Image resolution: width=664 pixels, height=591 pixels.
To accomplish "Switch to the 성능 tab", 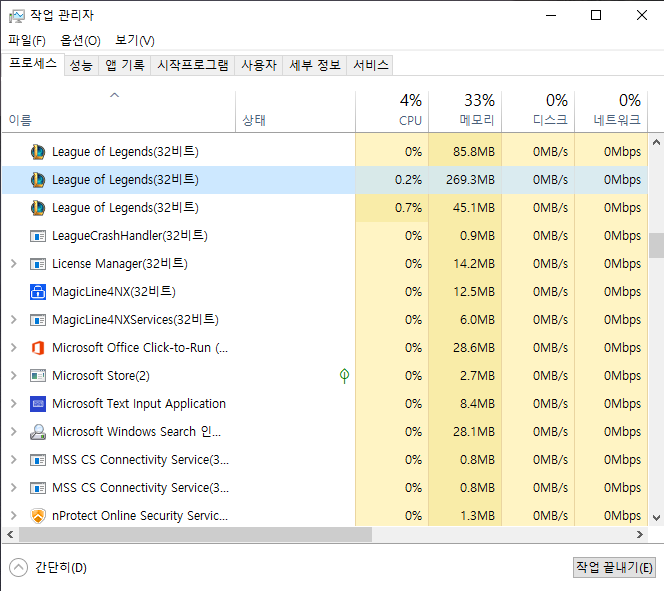I will (81, 65).
